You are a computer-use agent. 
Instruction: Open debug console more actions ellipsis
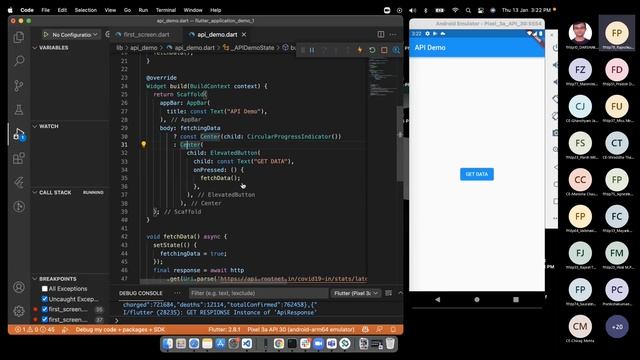177,293
